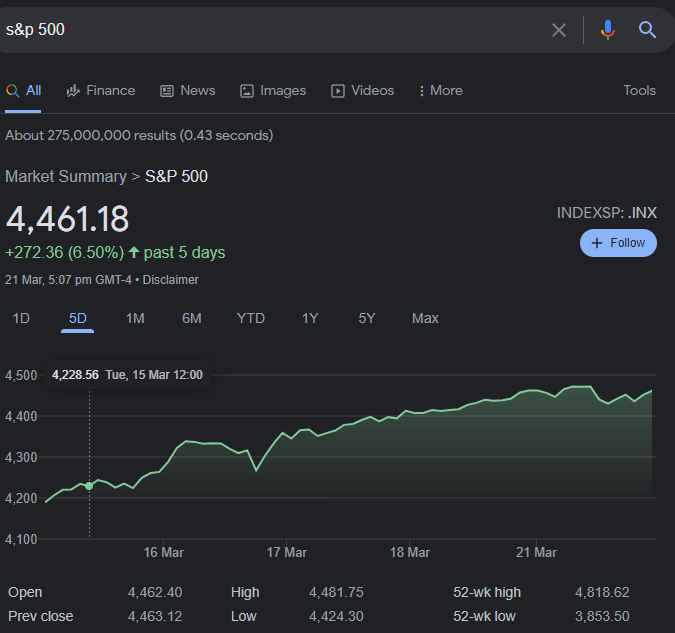This screenshot has width=675, height=633.
Task: Click the 17 Mar axis label
Action: [287, 552]
